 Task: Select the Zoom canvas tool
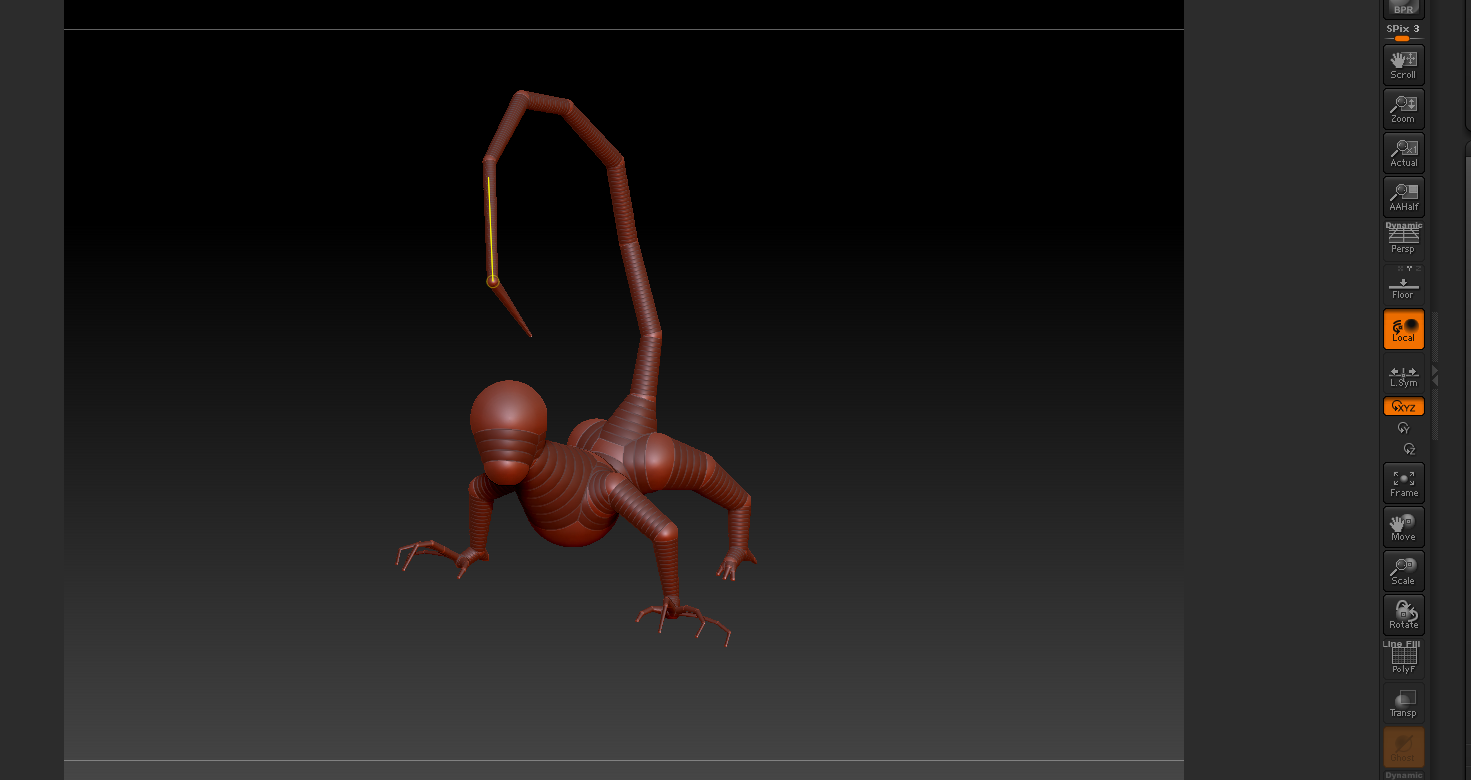tap(1403, 108)
